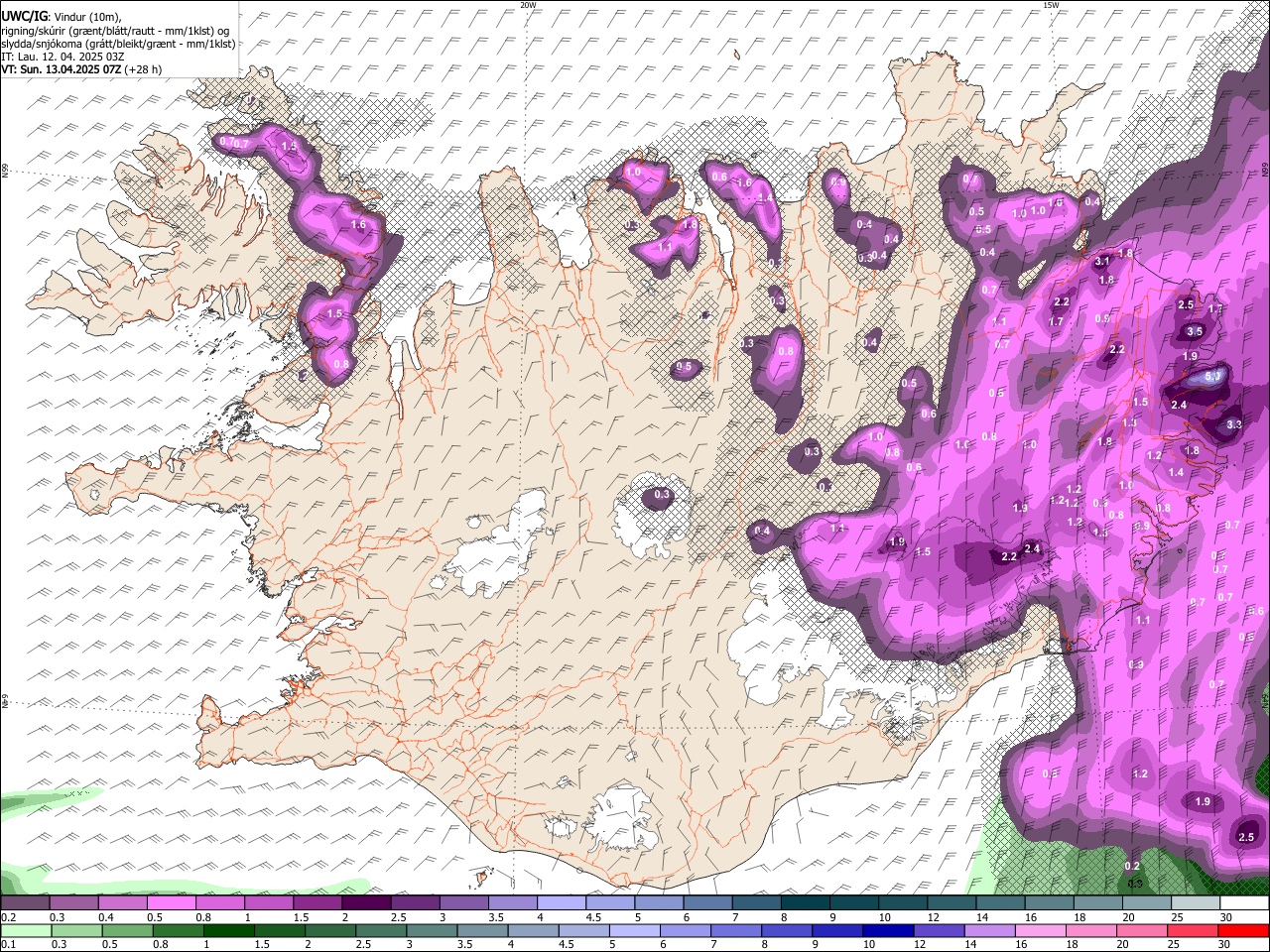Click the '30' label of the rain legend row
The height and width of the screenshot is (952, 1270).
pyautogui.click(x=1226, y=944)
